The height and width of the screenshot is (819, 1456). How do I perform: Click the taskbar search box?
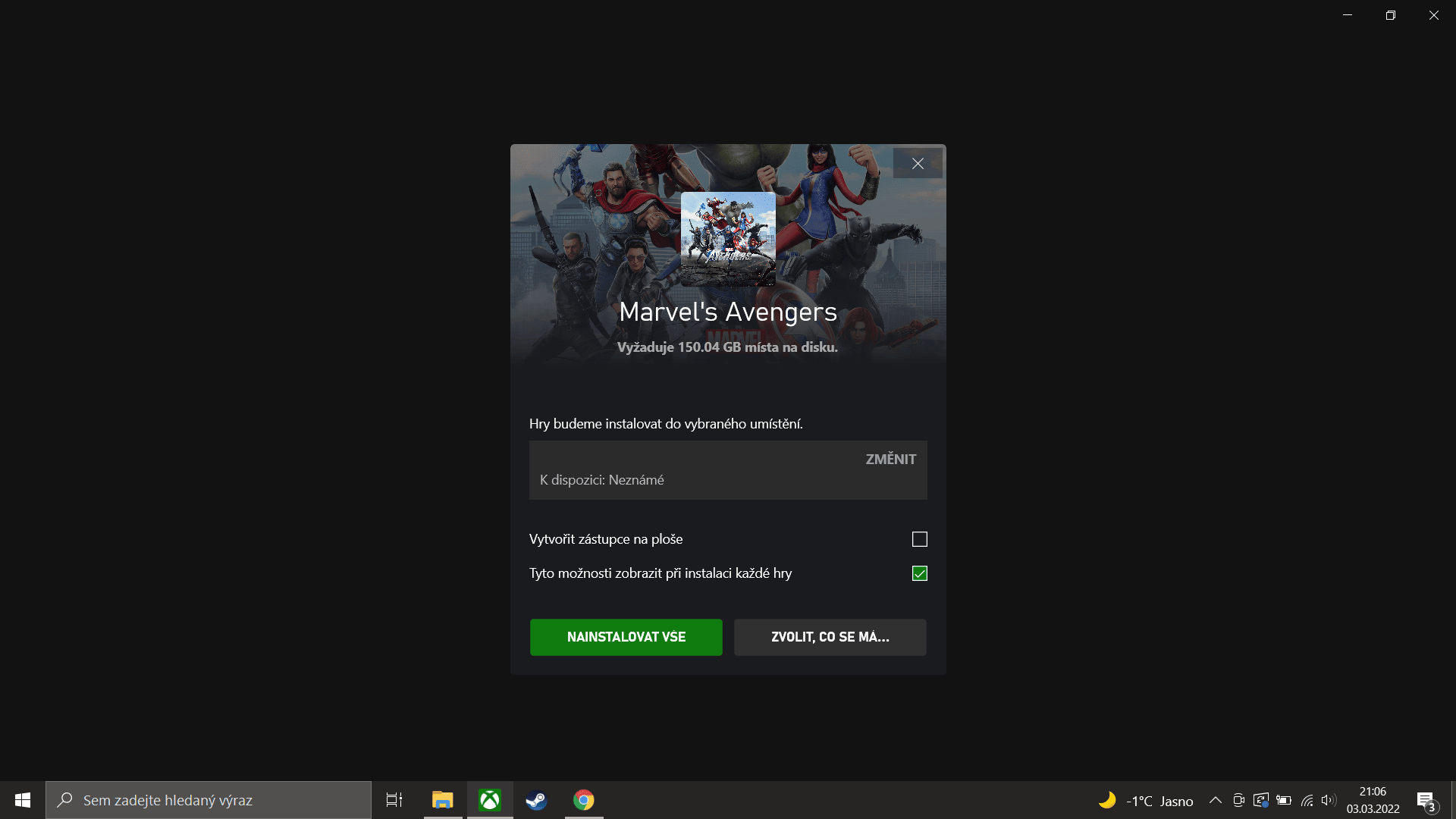209,800
